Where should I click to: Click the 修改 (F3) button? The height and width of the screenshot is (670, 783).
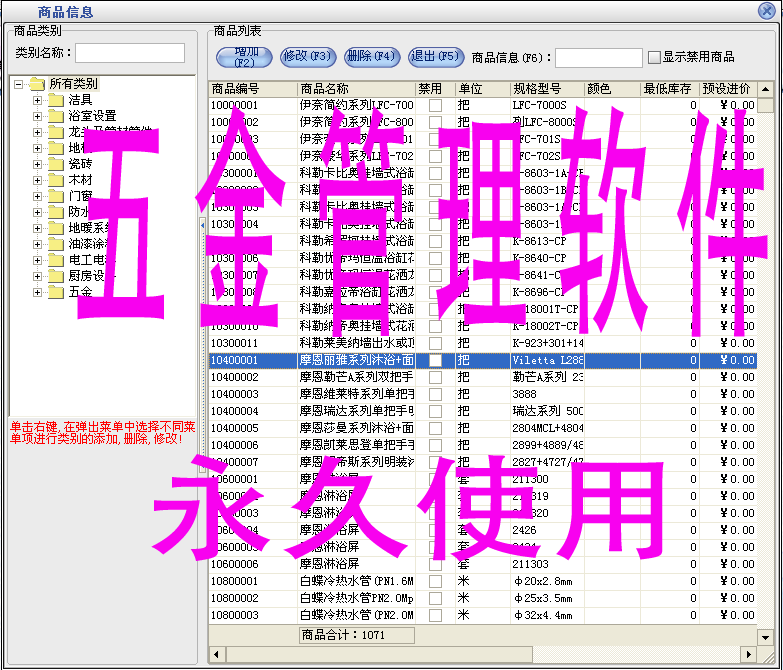click(308, 56)
